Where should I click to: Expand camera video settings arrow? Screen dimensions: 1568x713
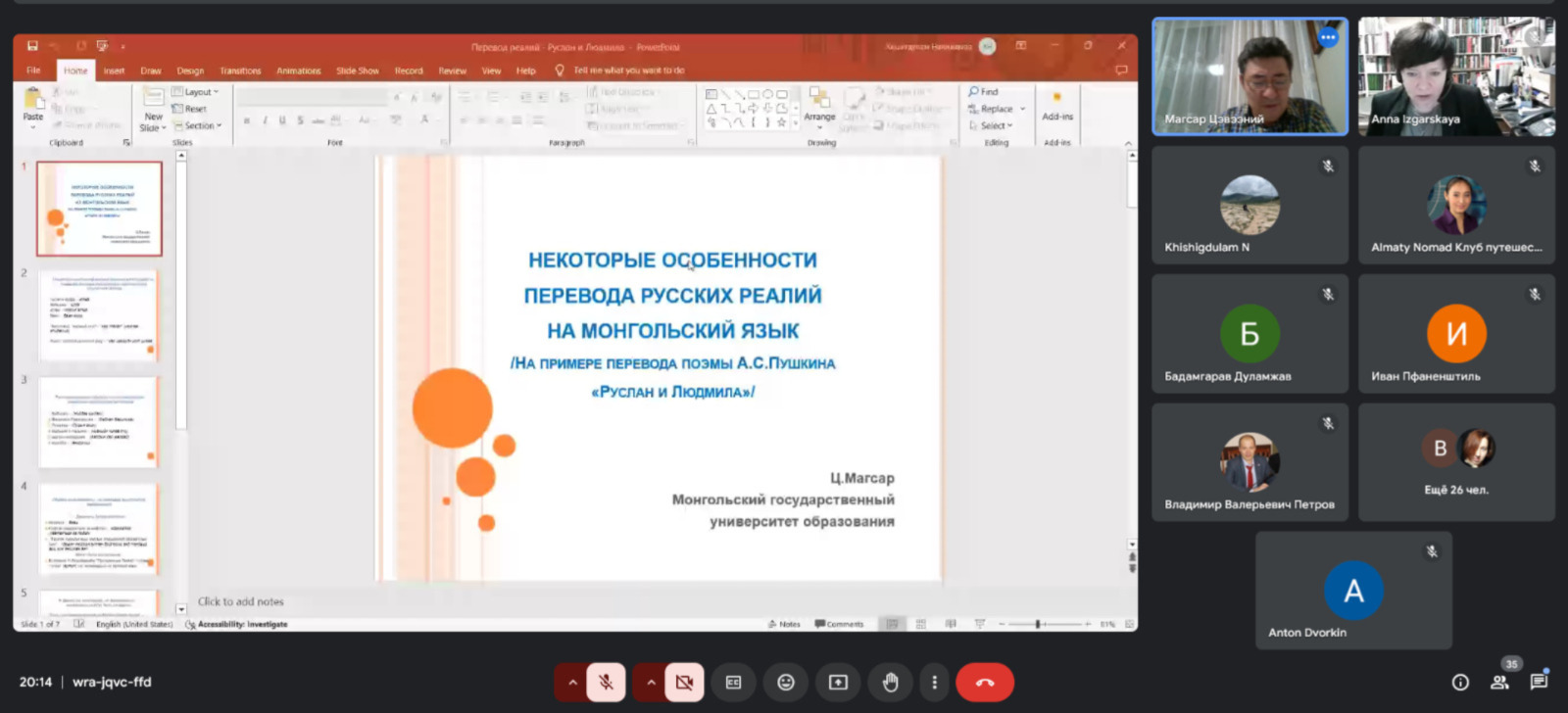coord(651,683)
